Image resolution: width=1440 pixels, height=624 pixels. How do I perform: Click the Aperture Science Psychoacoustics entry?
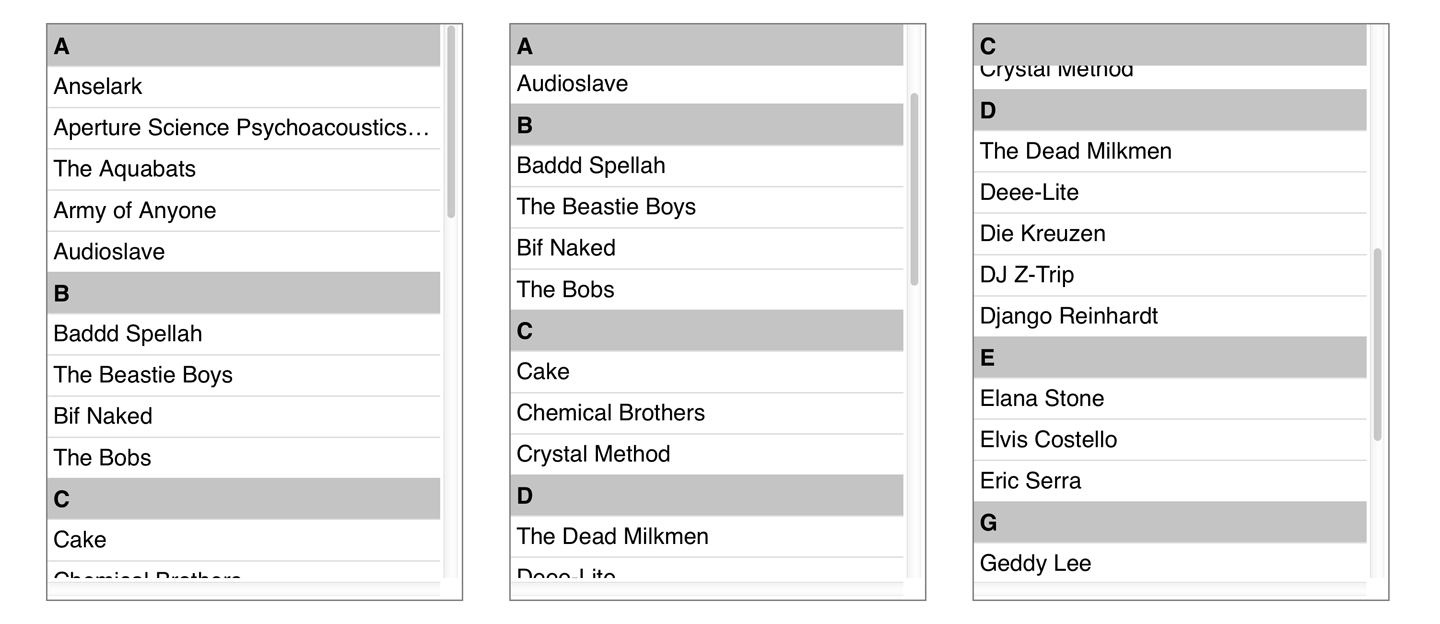[x=243, y=128]
